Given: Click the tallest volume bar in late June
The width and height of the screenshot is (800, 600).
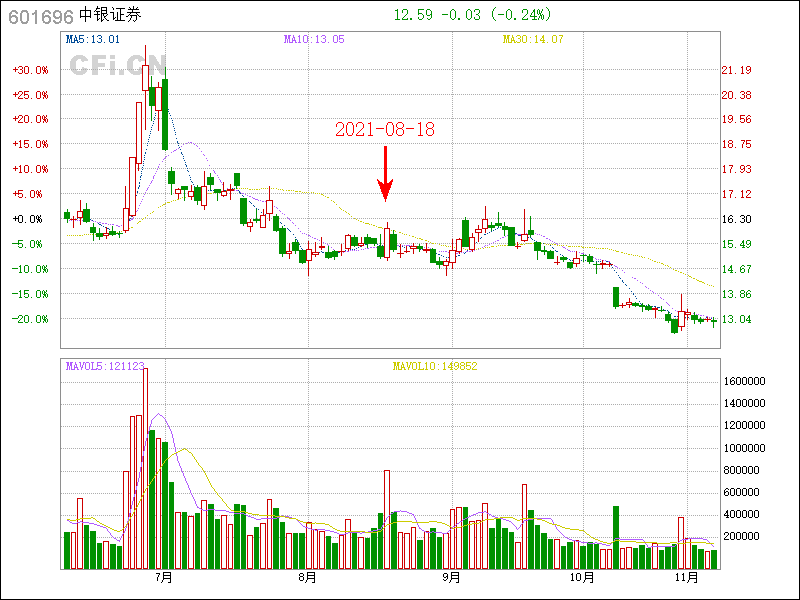Looking at the screenshot, I should 145,468.
